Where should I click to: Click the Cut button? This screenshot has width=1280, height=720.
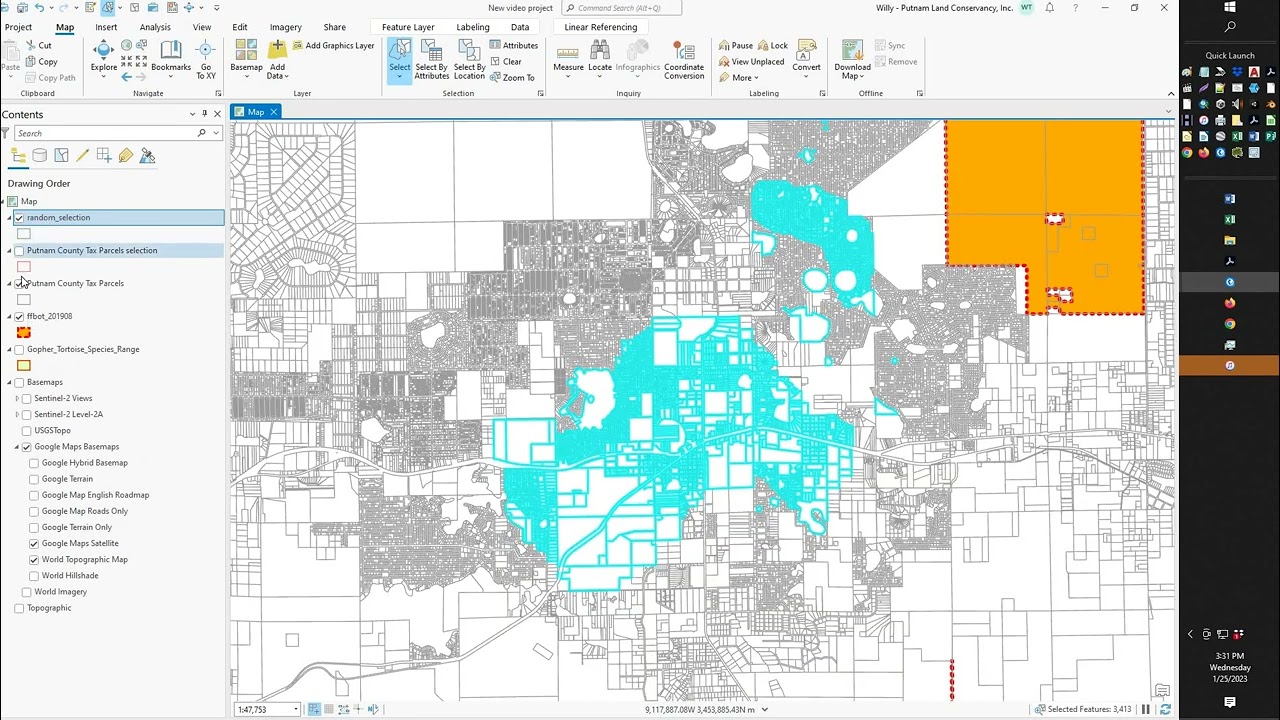38,45
